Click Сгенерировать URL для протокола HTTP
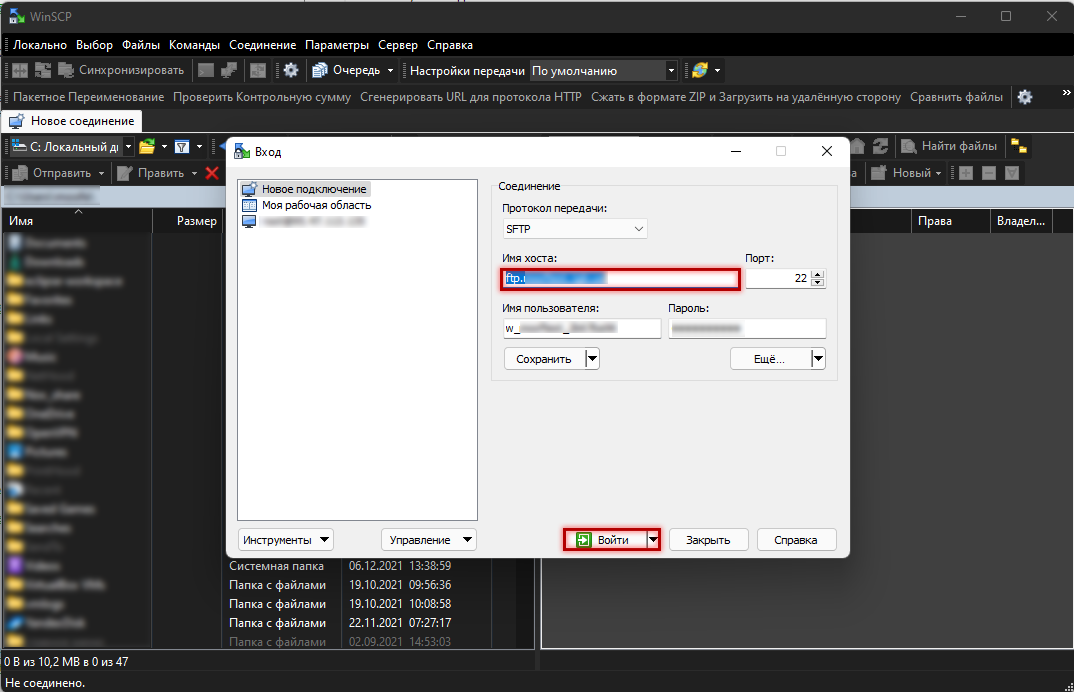1074x692 pixels. click(471, 97)
